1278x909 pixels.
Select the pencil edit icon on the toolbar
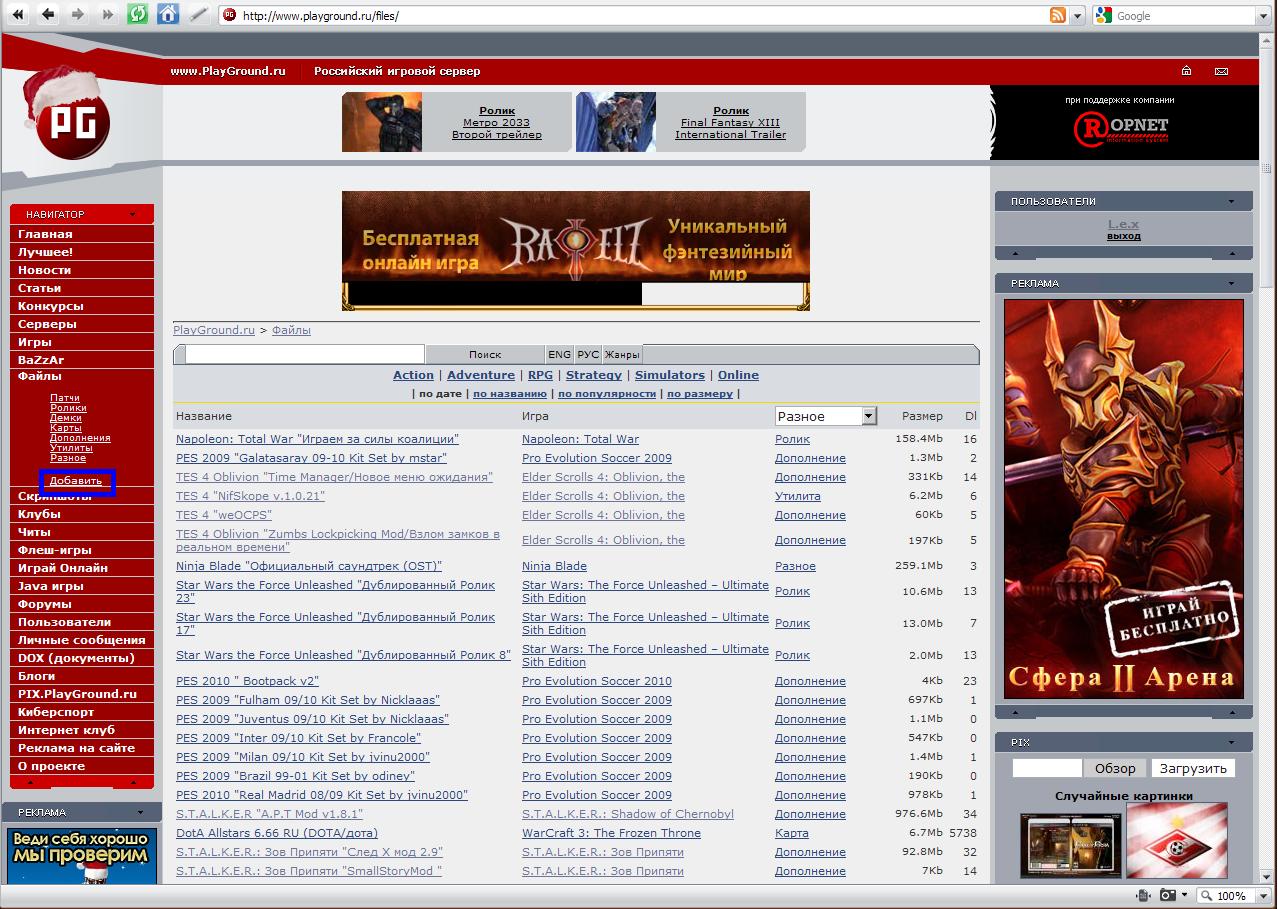pyautogui.click(x=197, y=14)
